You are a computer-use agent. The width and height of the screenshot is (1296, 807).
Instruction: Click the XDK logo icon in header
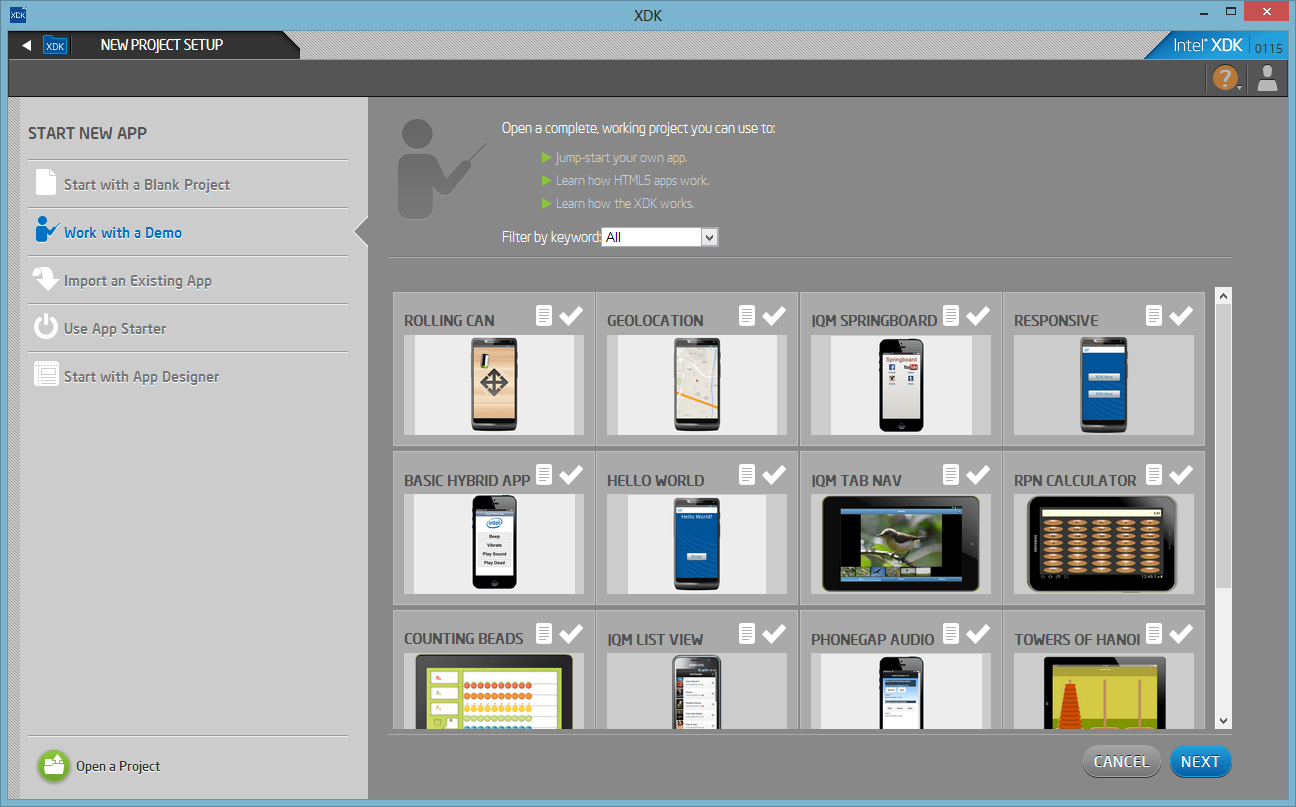coord(55,45)
